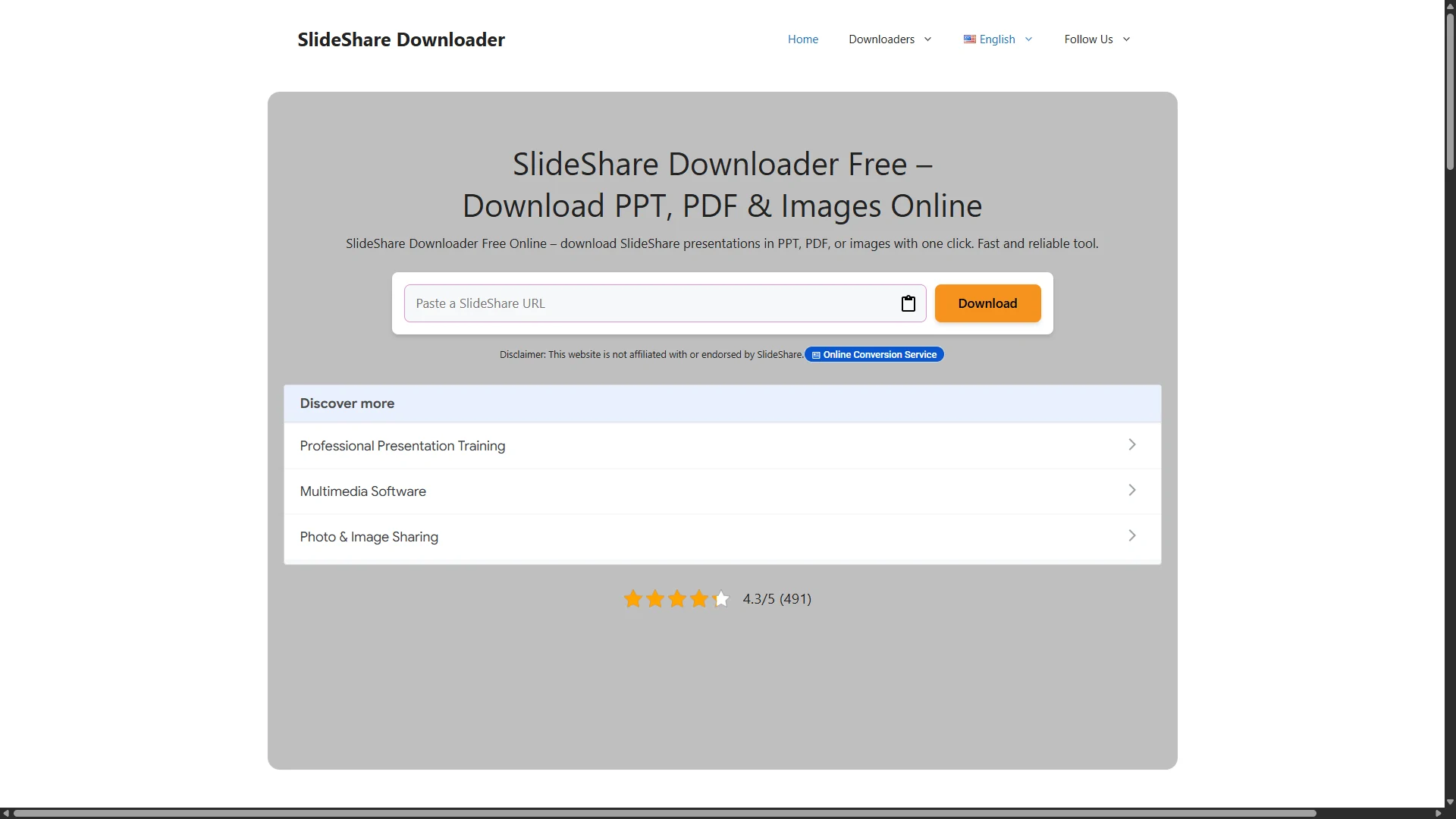Click the second rating star
Image resolution: width=1456 pixels, height=819 pixels.
(x=655, y=599)
